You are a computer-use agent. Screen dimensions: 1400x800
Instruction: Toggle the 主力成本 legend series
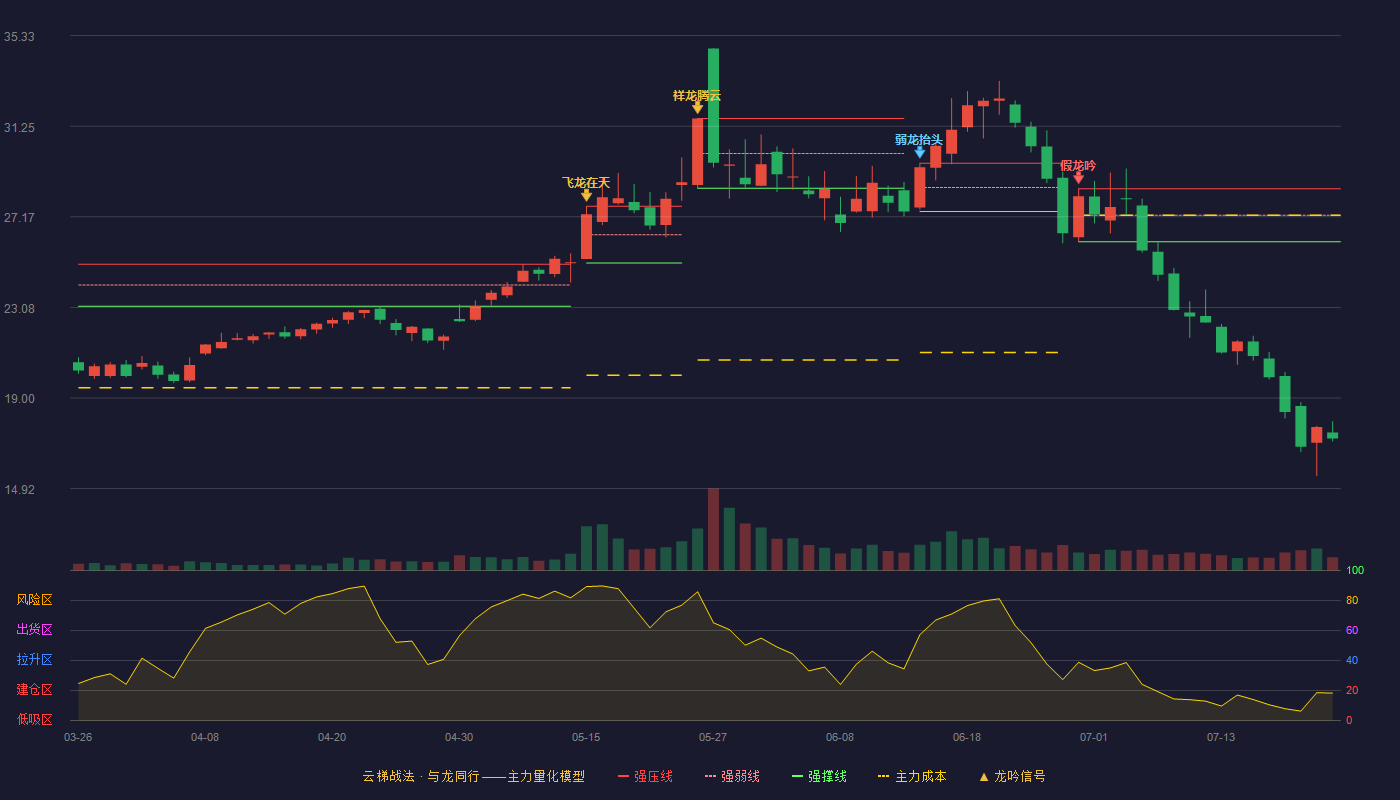(x=912, y=776)
